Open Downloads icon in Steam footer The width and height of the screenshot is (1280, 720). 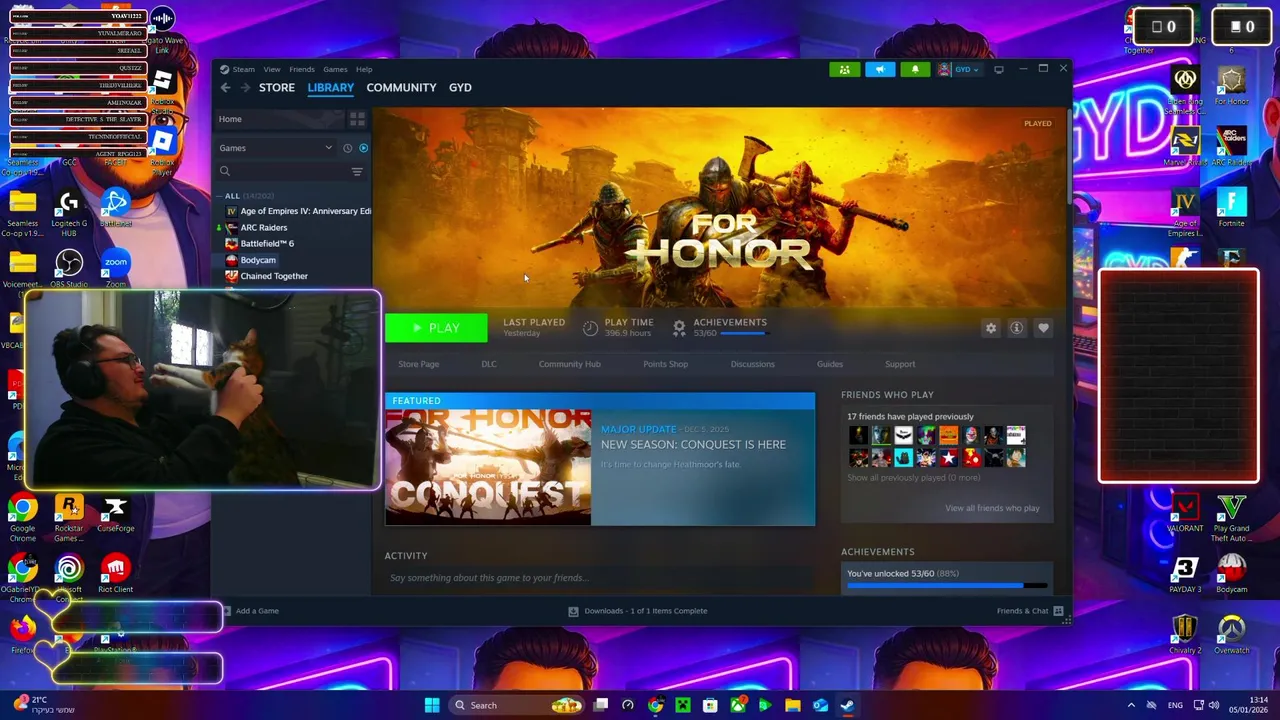(x=573, y=611)
